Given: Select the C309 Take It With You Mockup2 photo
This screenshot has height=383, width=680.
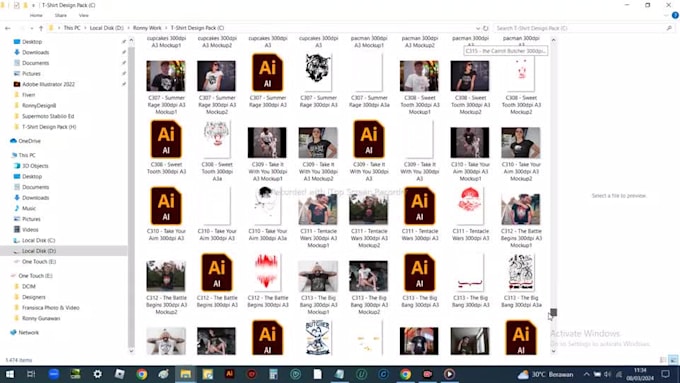Looking at the screenshot, I should pos(318,143).
